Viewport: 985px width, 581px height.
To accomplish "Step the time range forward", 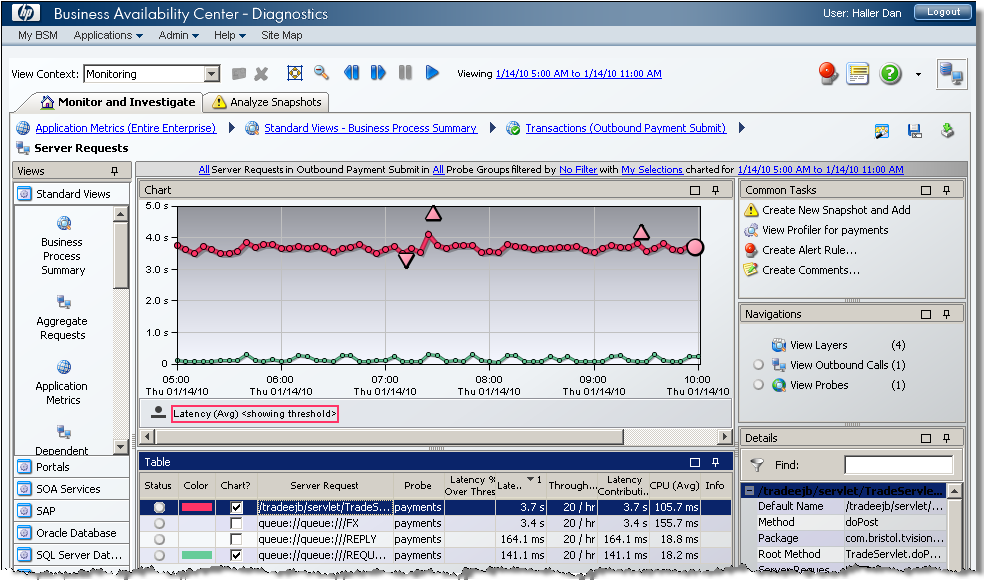I will tap(378, 73).
